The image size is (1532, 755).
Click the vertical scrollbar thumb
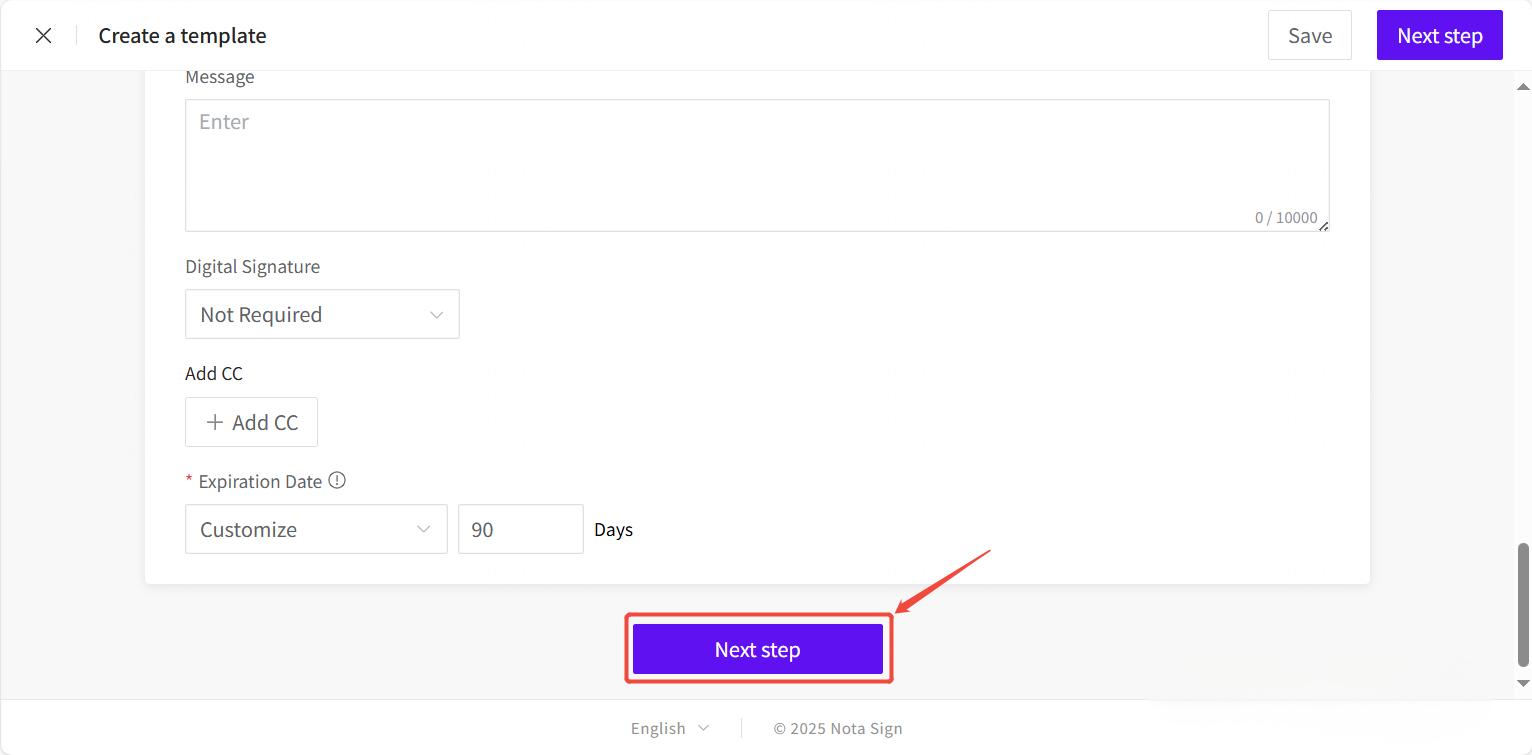(1523, 604)
